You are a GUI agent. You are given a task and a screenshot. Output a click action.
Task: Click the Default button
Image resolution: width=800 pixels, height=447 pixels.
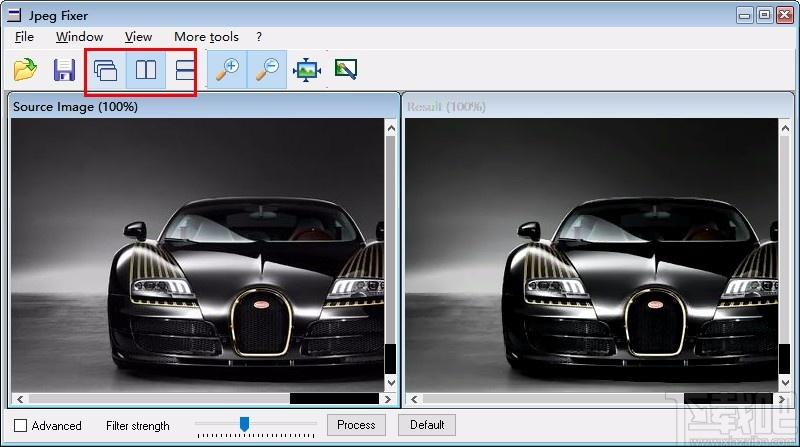(x=427, y=425)
